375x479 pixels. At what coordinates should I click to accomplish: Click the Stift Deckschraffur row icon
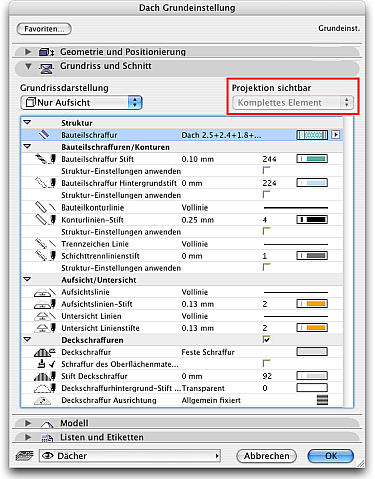pos(45,376)
